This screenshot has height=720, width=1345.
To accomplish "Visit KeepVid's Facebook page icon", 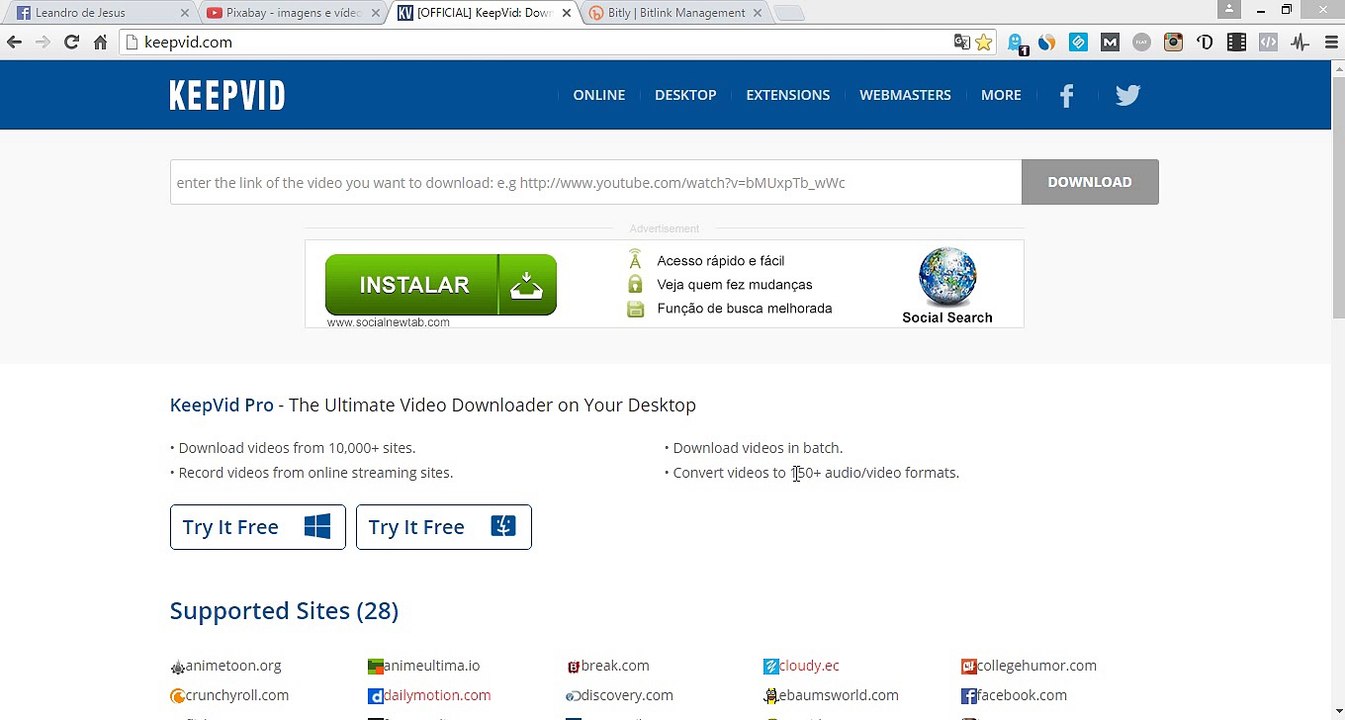I will pyautogui.click(x=1067, y=95).
